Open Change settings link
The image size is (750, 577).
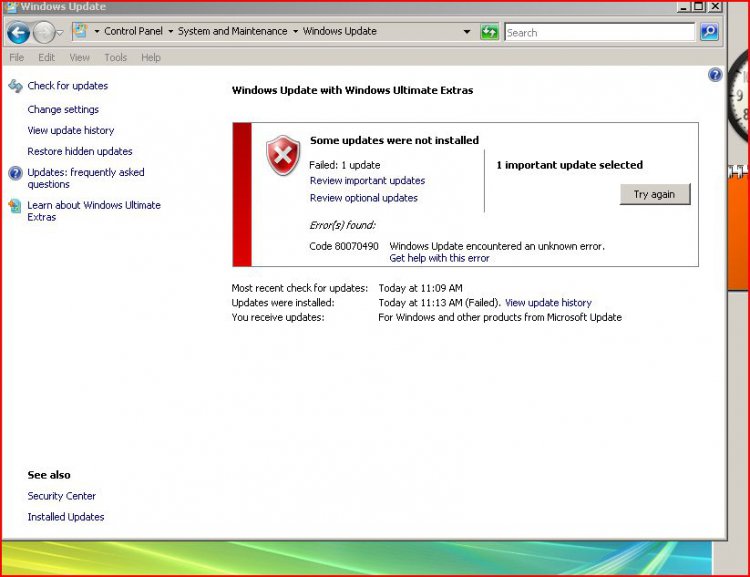[63, 110]
